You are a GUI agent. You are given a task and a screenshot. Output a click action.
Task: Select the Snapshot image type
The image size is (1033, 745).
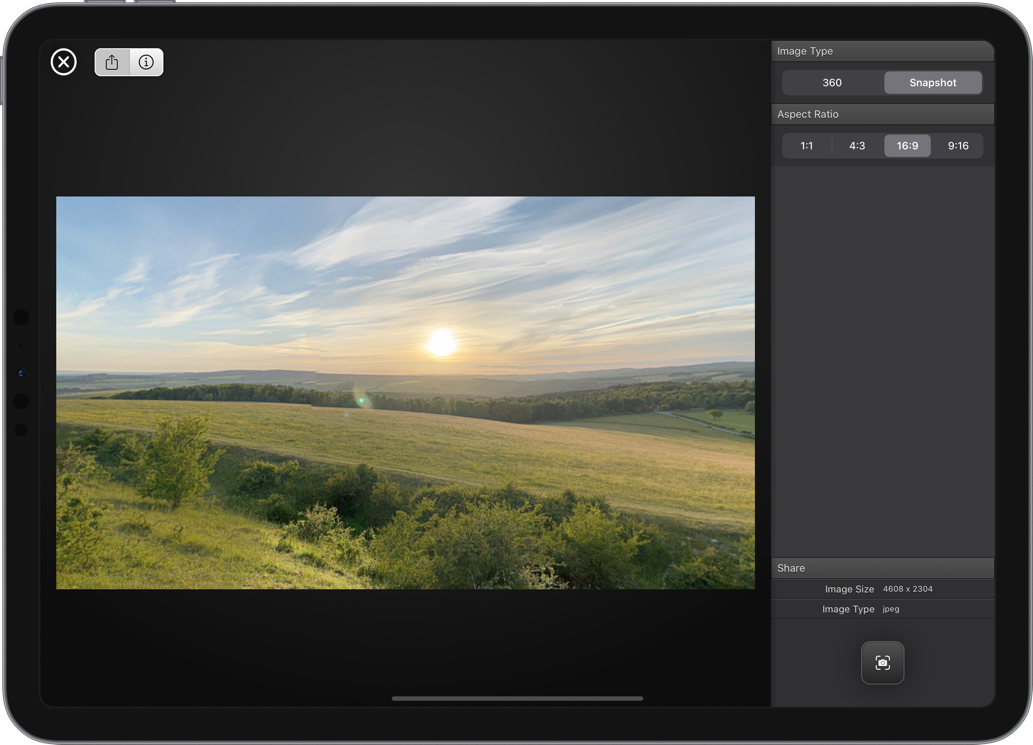pyautogui.click(x=933, y=82)
